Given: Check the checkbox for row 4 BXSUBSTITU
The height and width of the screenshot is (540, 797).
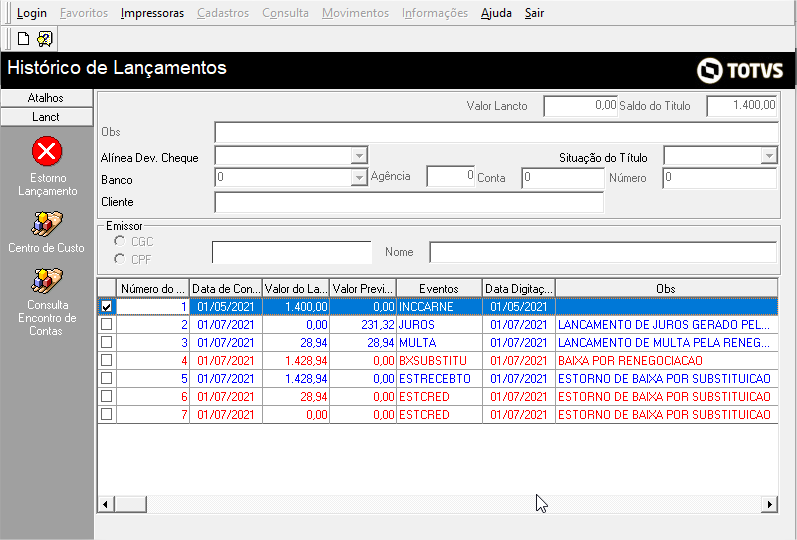Looking at the screenshot, I should coord(107,361).
